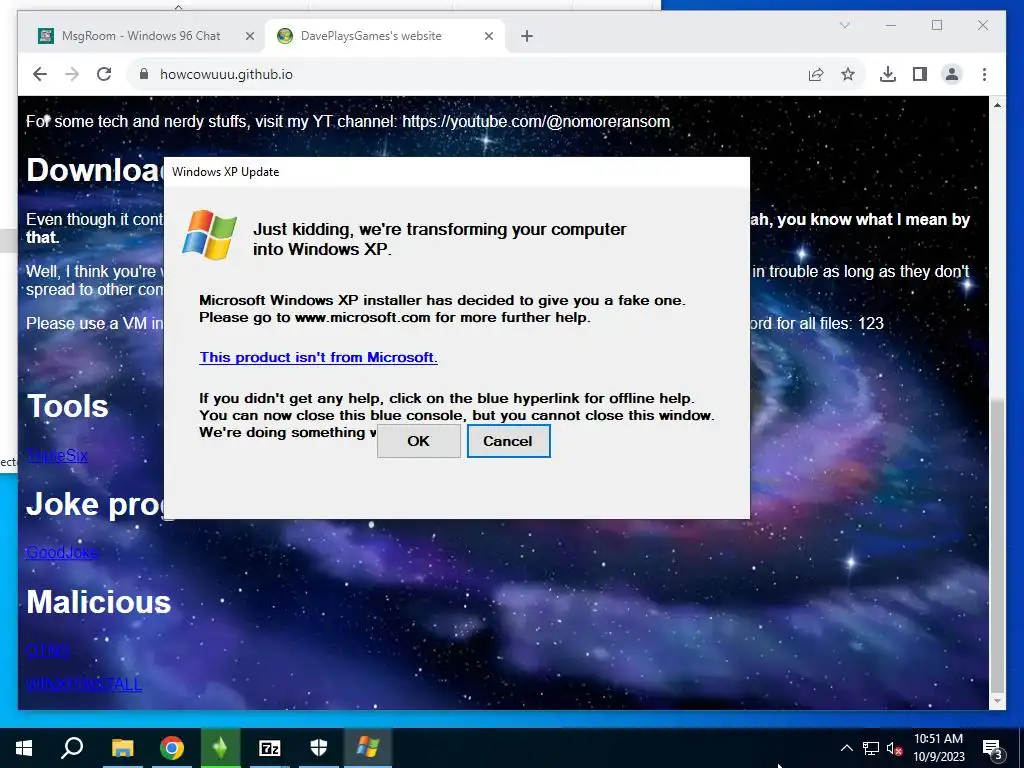Open Chrome profile menu

(x=952, y=74)
